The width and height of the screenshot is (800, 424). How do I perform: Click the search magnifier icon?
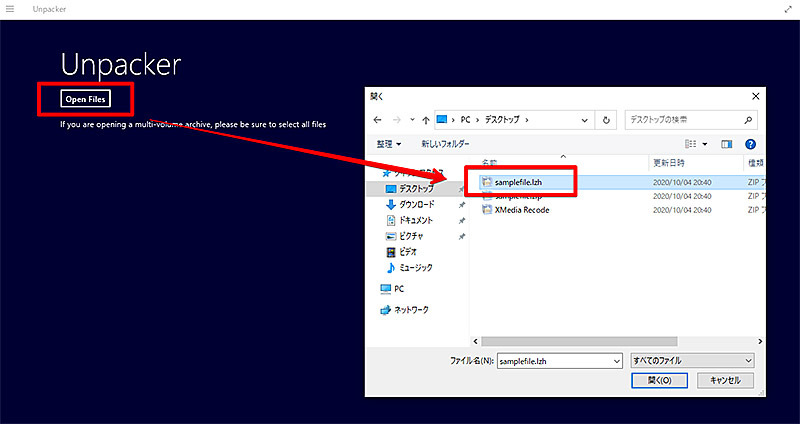click(x=748, y=120)
